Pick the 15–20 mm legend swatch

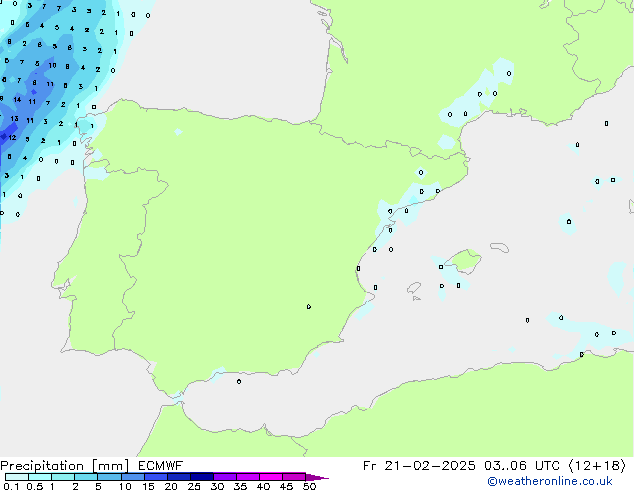(x=155, y=477)
